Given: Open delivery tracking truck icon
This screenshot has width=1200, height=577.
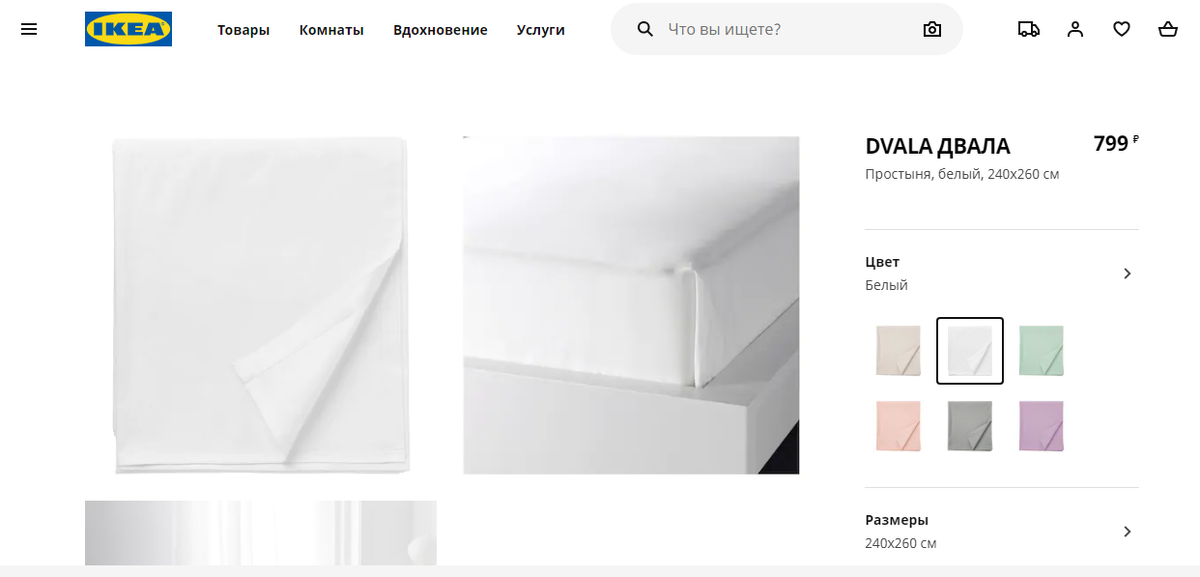Looking at the screenshot, I should pos(1028,29).
